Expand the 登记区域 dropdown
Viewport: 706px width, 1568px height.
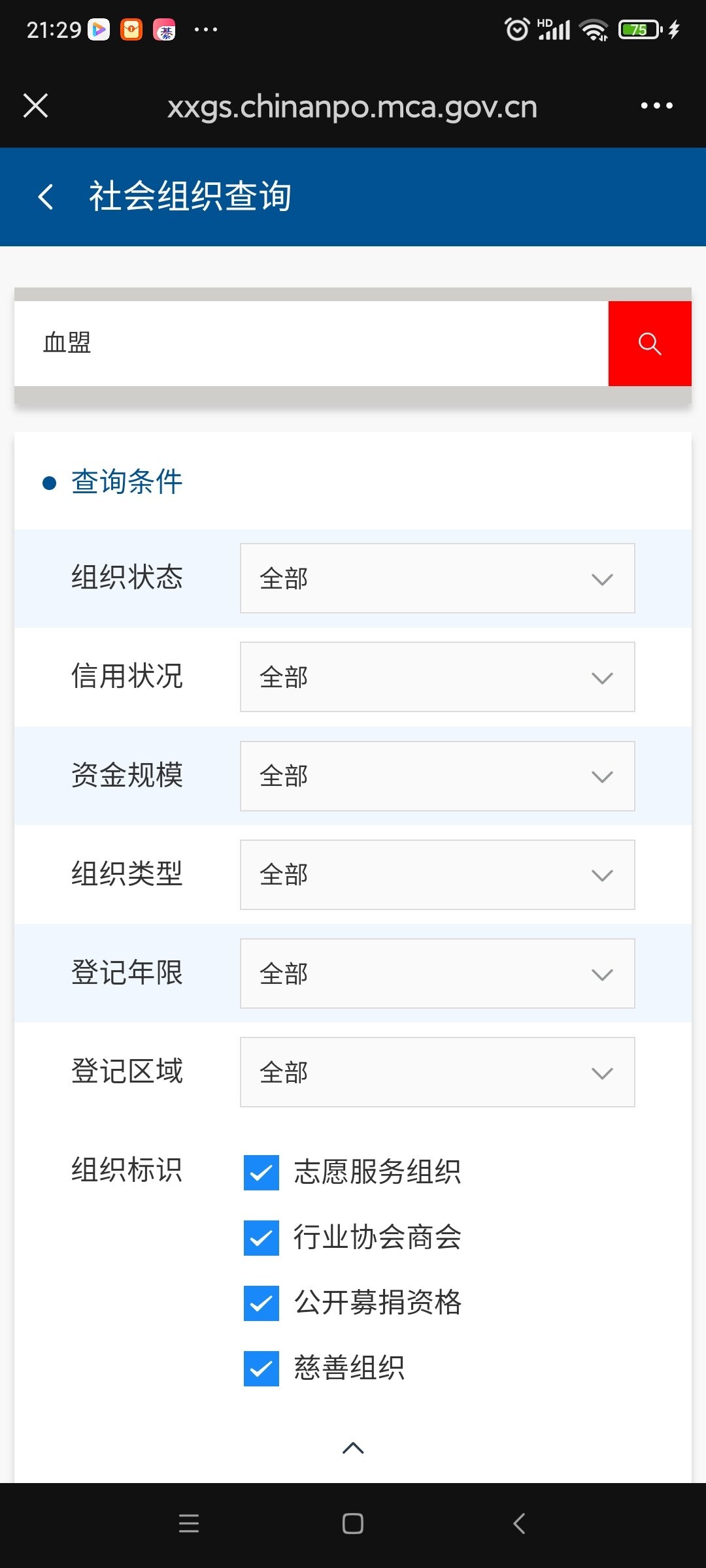(437, 1072)
